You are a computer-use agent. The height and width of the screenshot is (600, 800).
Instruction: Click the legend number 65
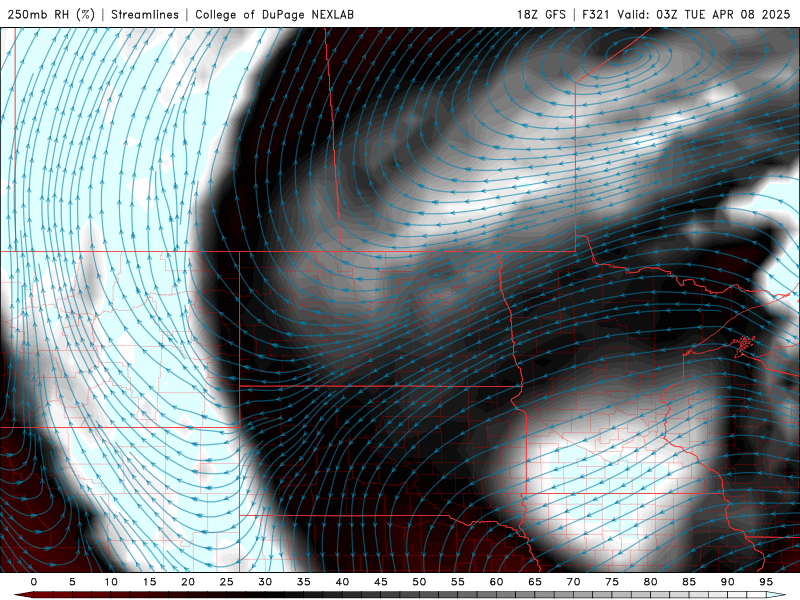[535, 582]
